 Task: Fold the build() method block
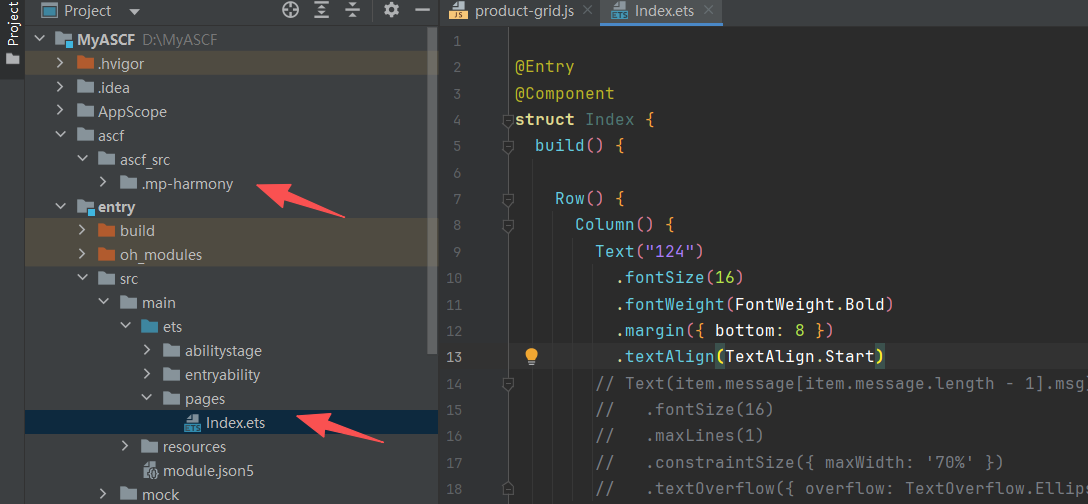tap(507, 146)
